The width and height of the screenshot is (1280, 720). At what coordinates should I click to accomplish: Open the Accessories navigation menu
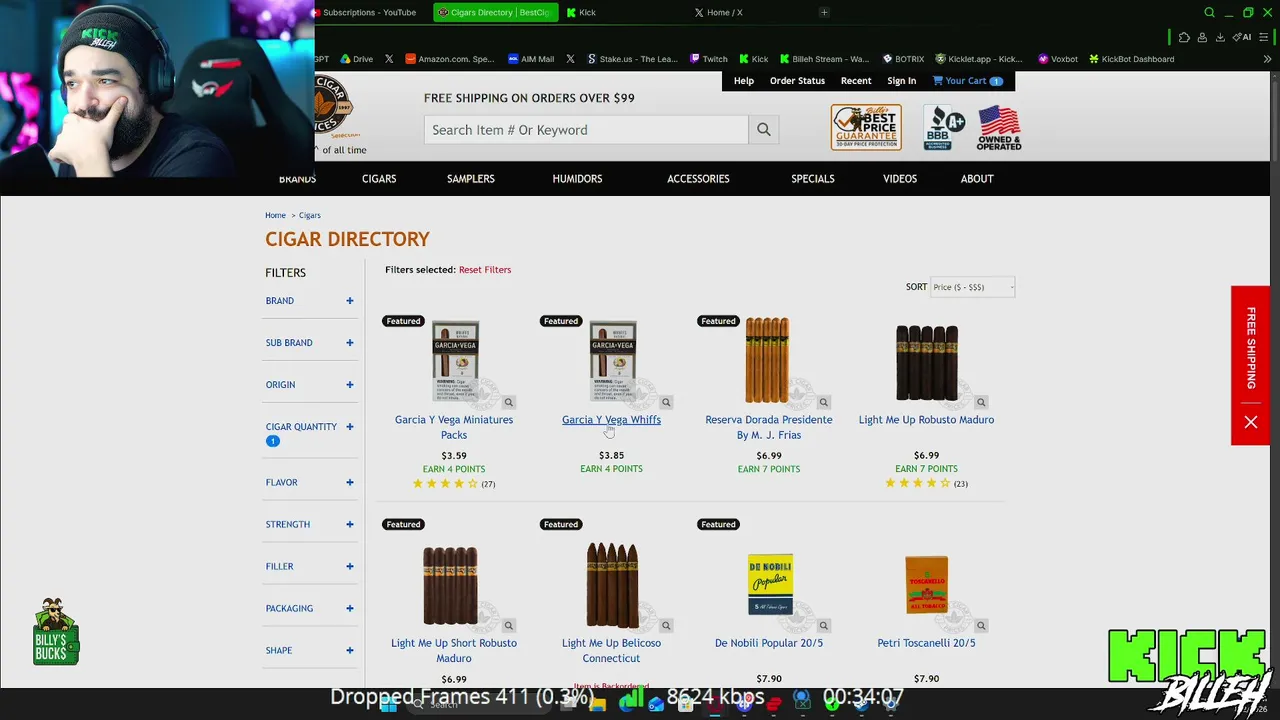pyautogui.click(x=698, y=179)
